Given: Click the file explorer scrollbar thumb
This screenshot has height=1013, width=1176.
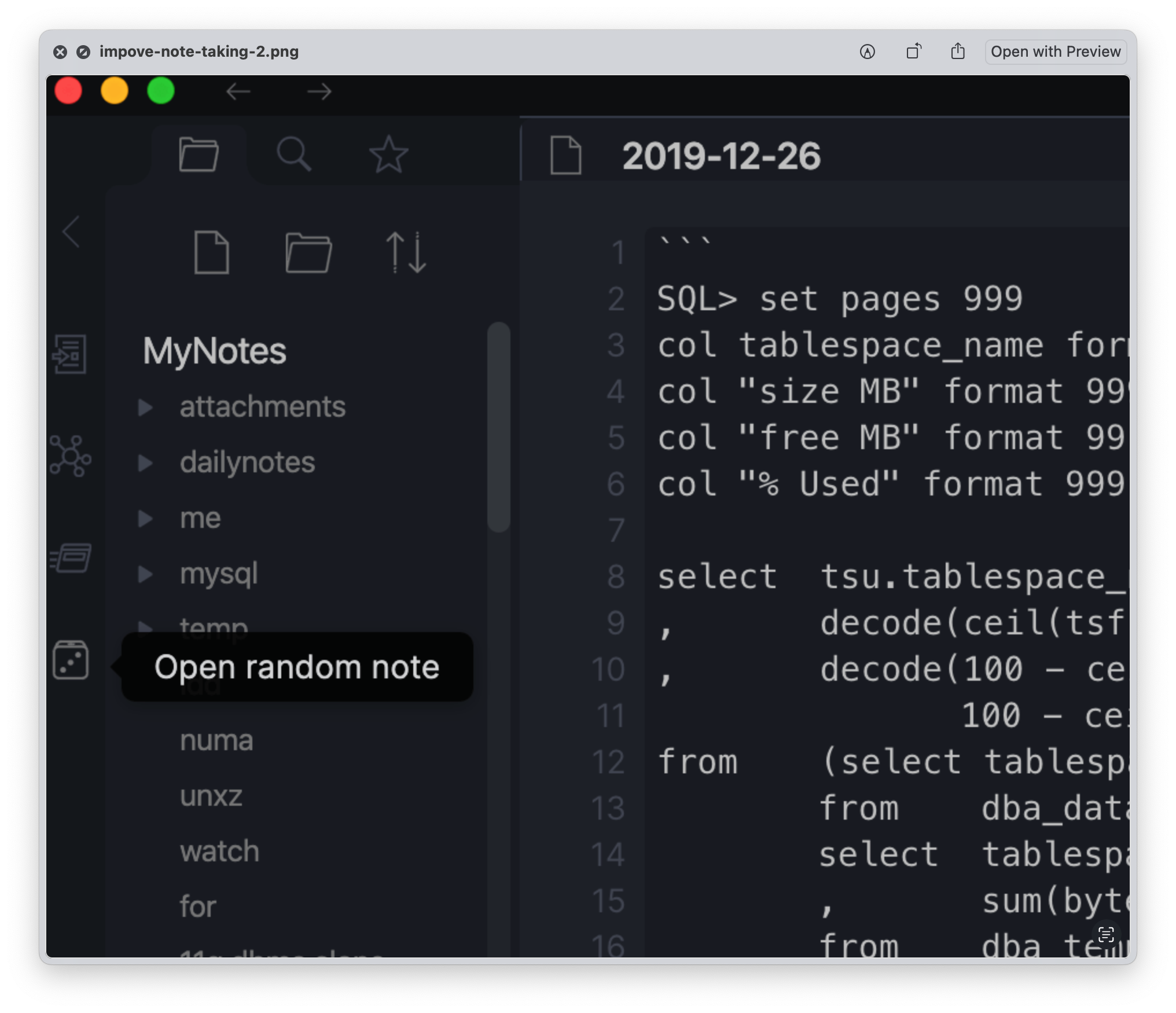Looking at the screenshot, I should (498, 427).
